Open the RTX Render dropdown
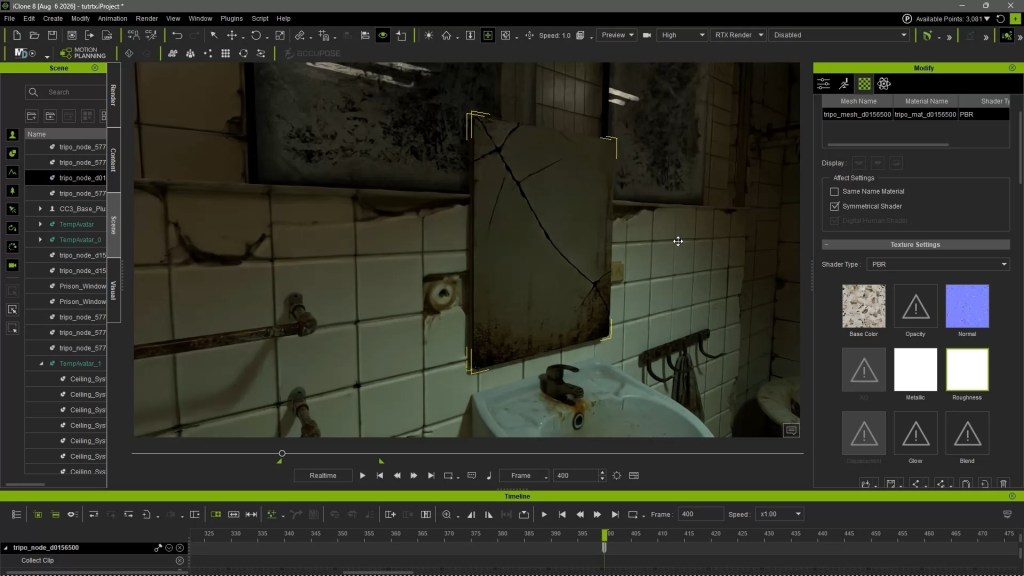Viewport: 1024px width, 576px height. pyautogui.click(x=738, y=35)
